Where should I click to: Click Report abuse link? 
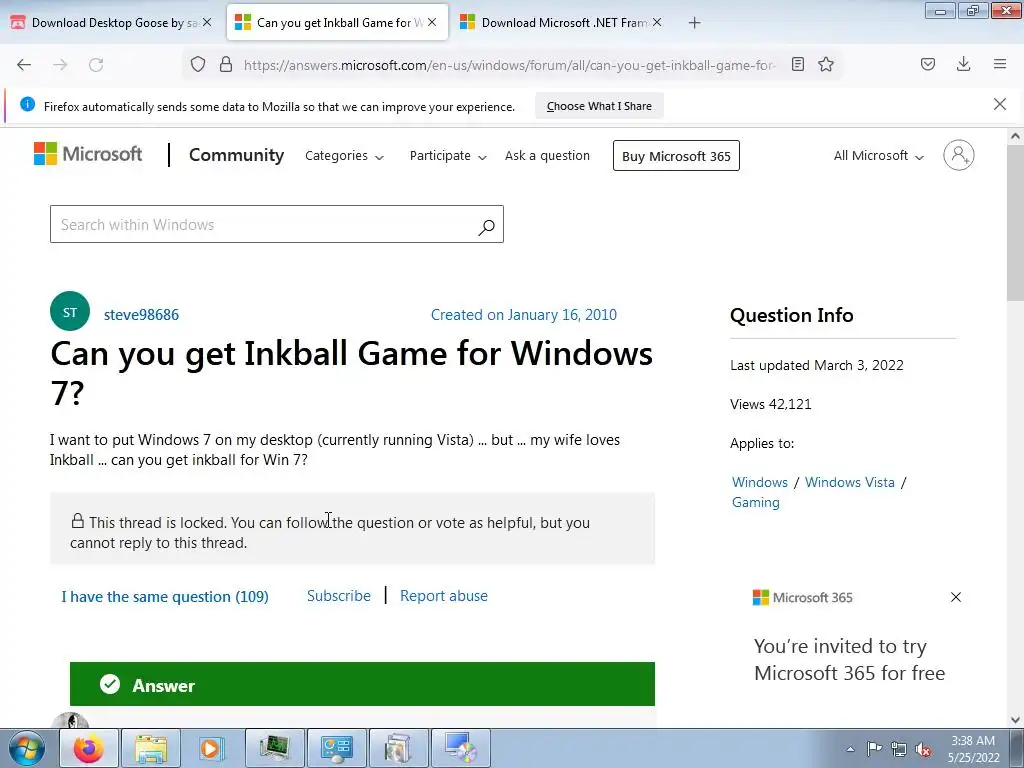pyautogui.click(x=443, y=596)
